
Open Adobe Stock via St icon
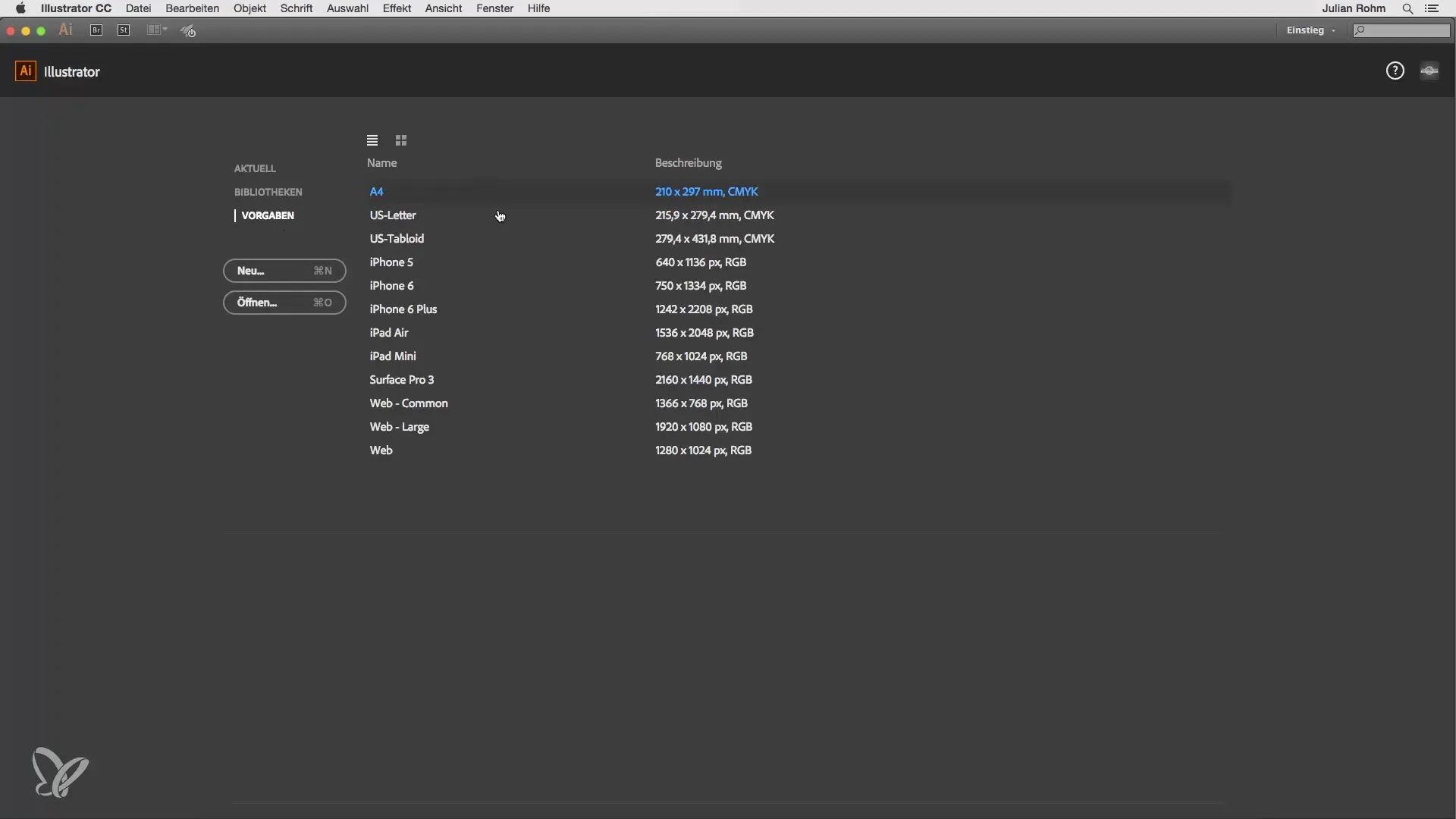tap(124, 30)
